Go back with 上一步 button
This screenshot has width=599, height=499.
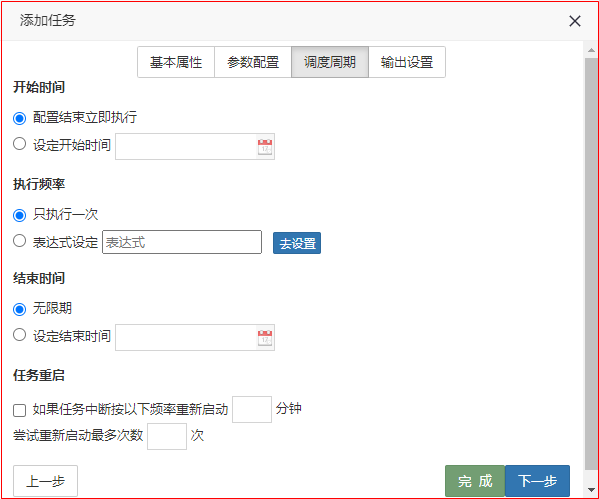pyautogui.click(x=45, y=481)
